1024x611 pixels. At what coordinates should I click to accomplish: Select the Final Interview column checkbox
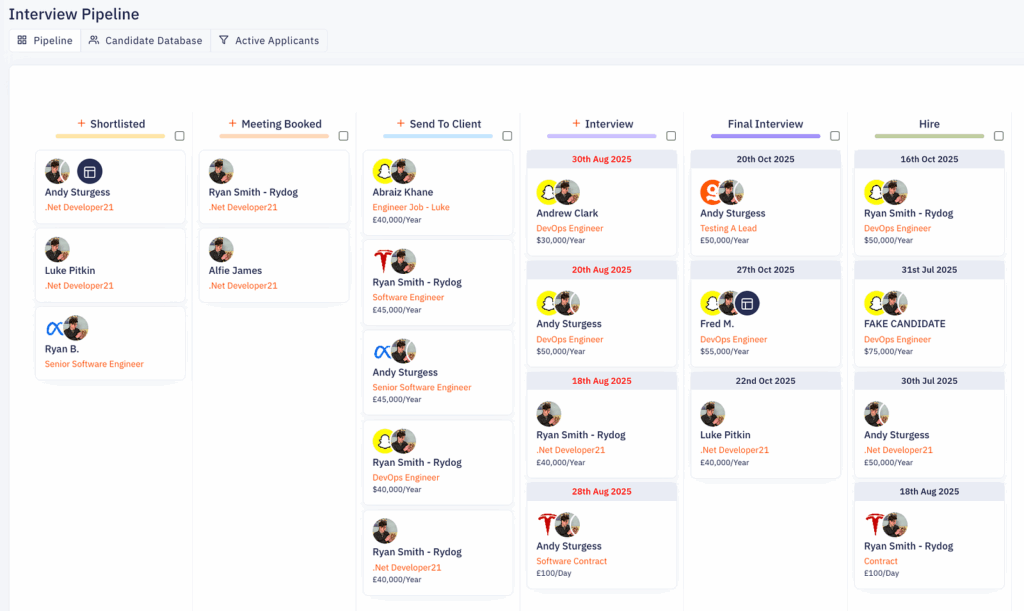tap(835, 136)
